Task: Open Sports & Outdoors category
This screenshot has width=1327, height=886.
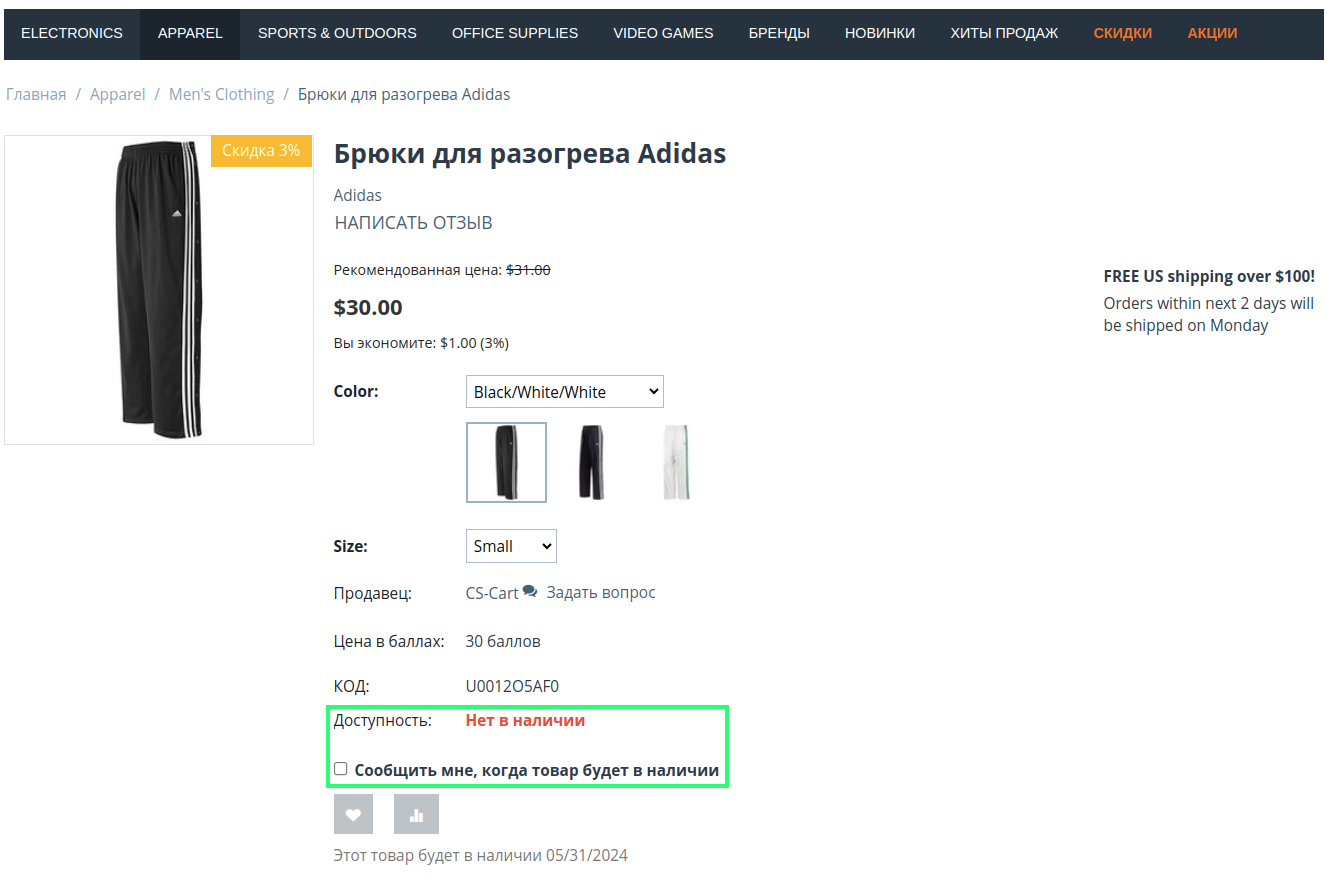Action: [x=337, y=33]
